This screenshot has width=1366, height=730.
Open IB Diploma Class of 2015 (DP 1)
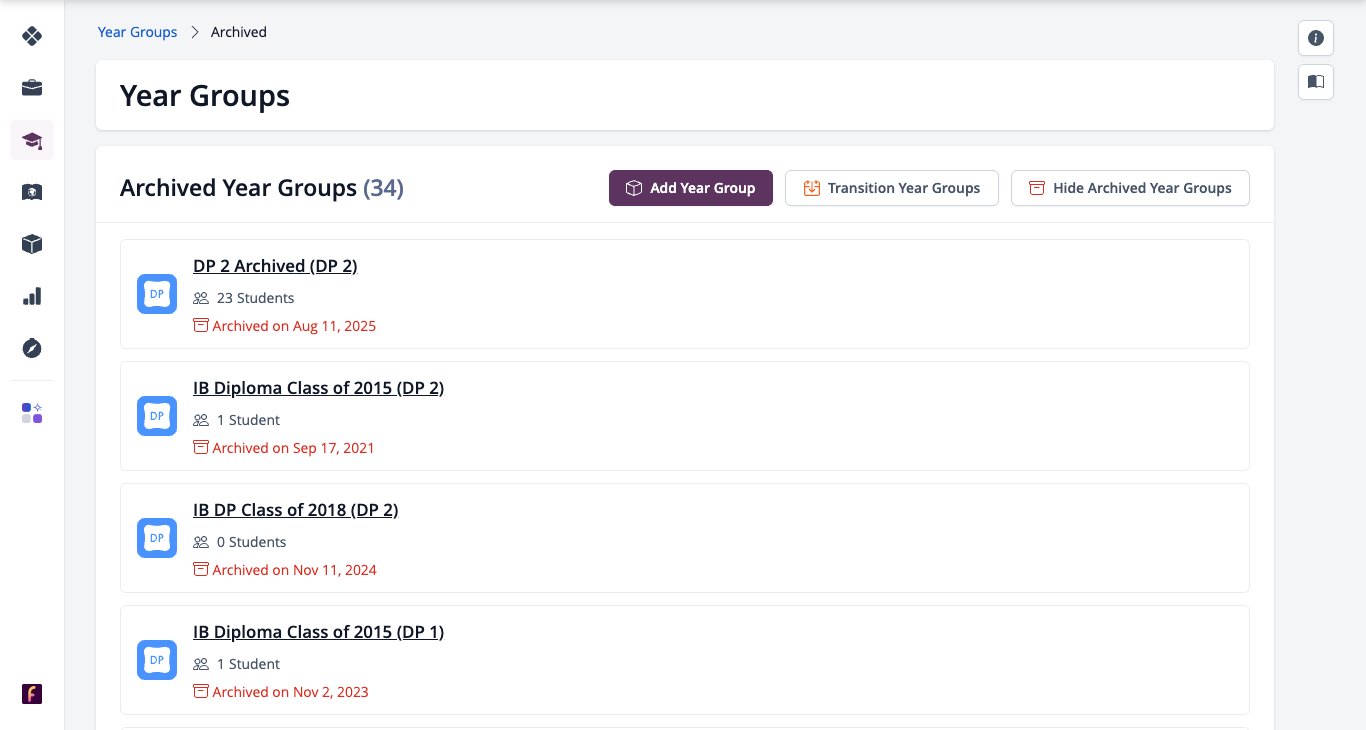(318, 632)
